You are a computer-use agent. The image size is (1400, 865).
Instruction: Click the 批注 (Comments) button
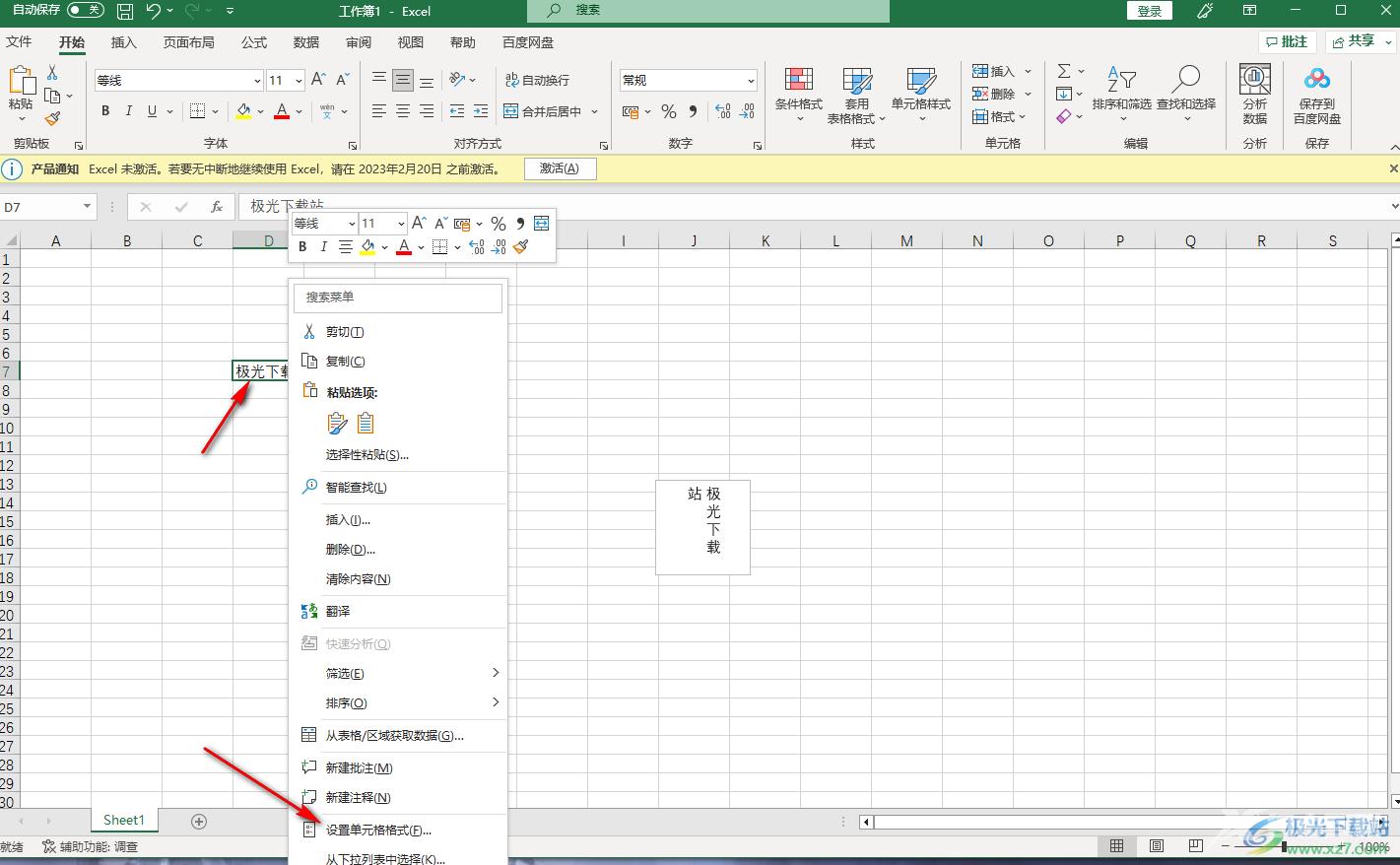1288,41
